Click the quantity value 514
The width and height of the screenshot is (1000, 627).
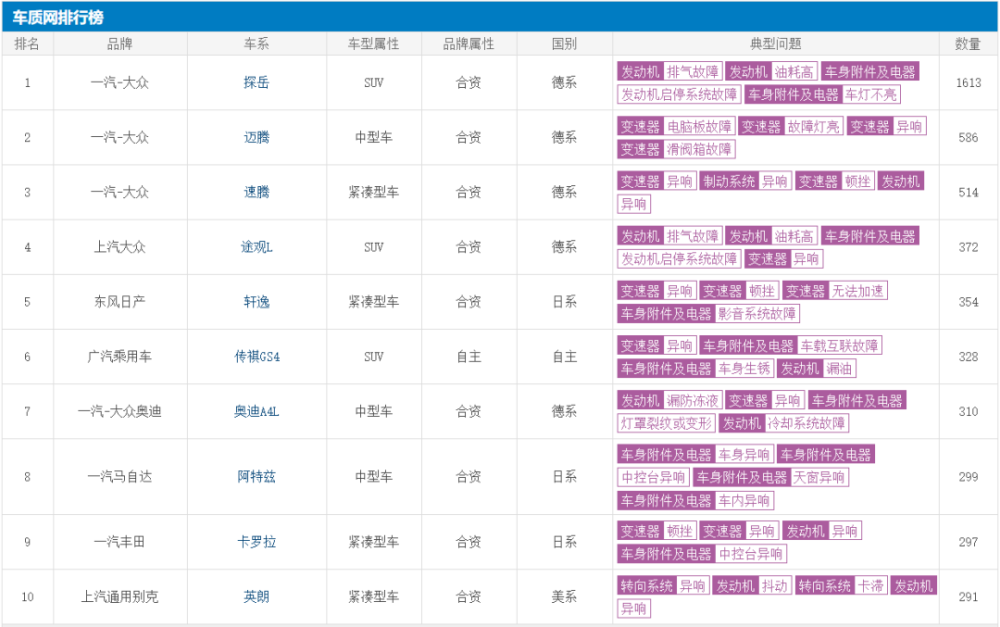968,192
